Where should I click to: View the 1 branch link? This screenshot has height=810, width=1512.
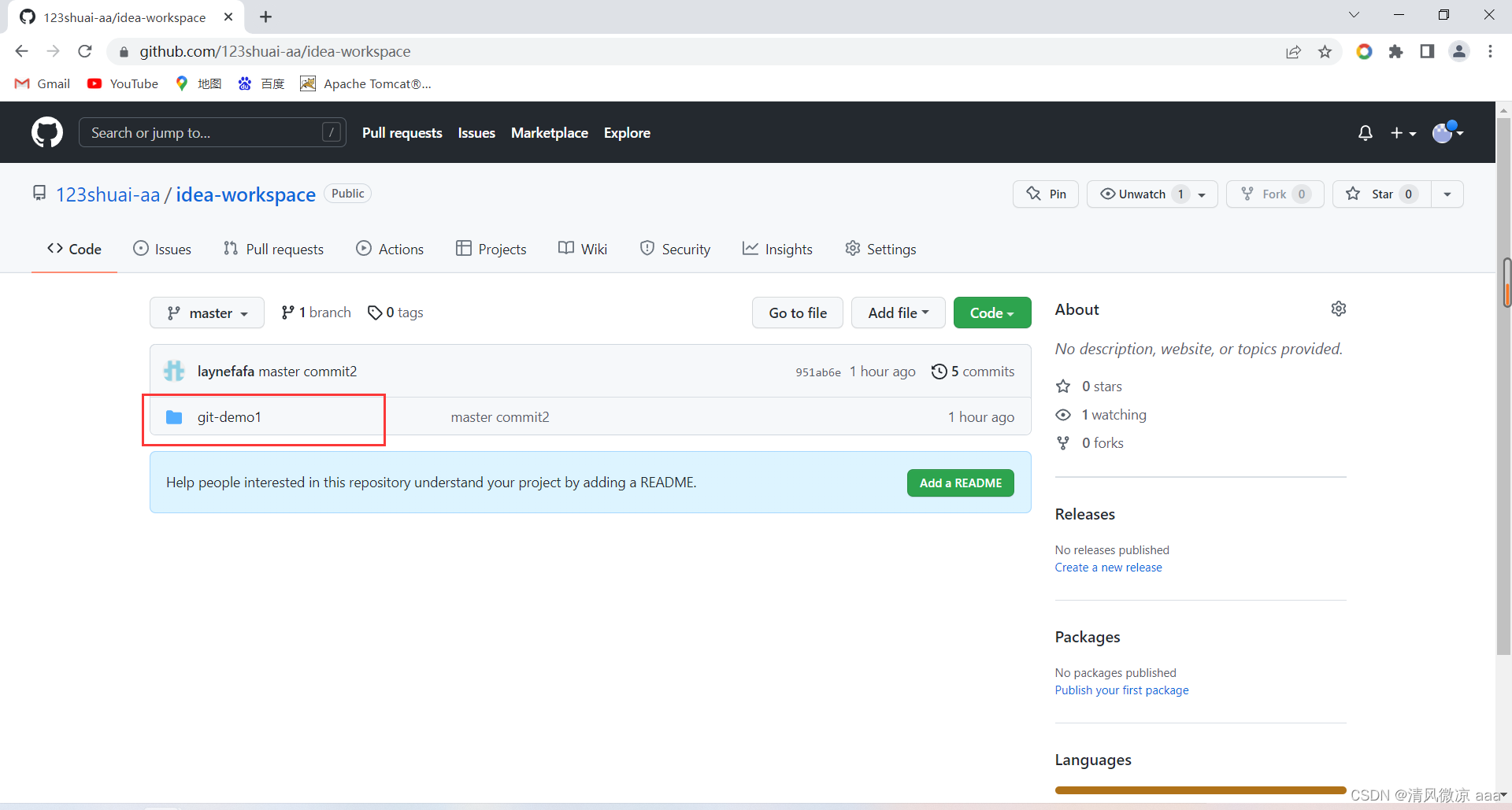point(316,313)
